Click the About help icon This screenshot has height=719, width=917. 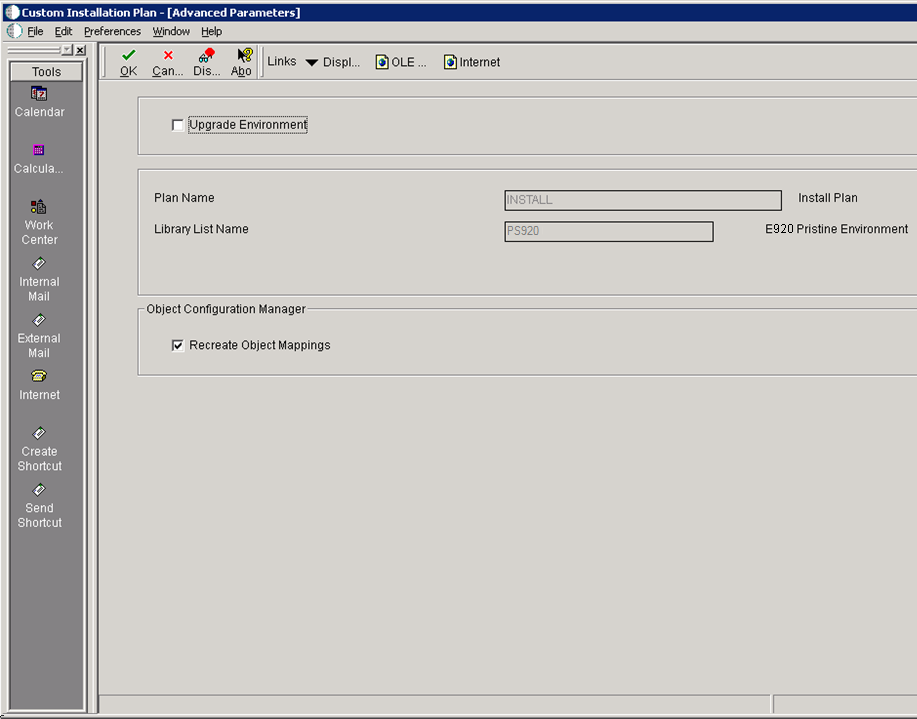point(242,63)
